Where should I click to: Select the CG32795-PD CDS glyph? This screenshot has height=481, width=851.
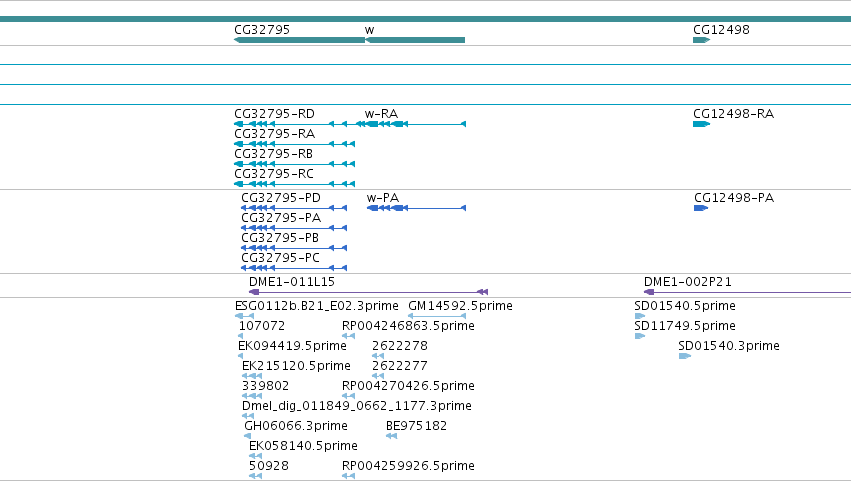294,208
